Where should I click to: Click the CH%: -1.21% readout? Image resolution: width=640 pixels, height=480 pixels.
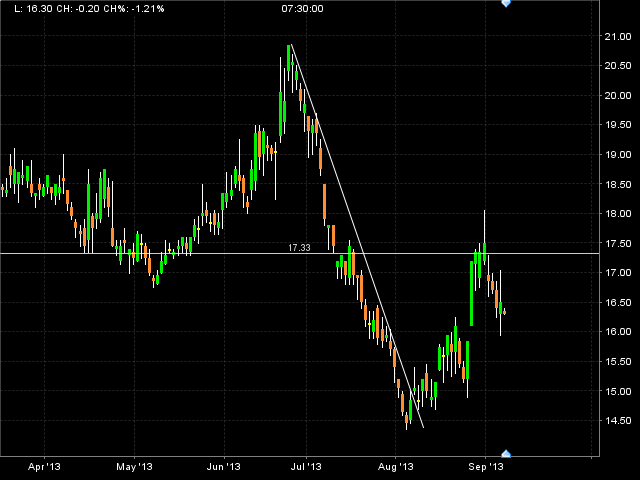(x=133, y=9)
